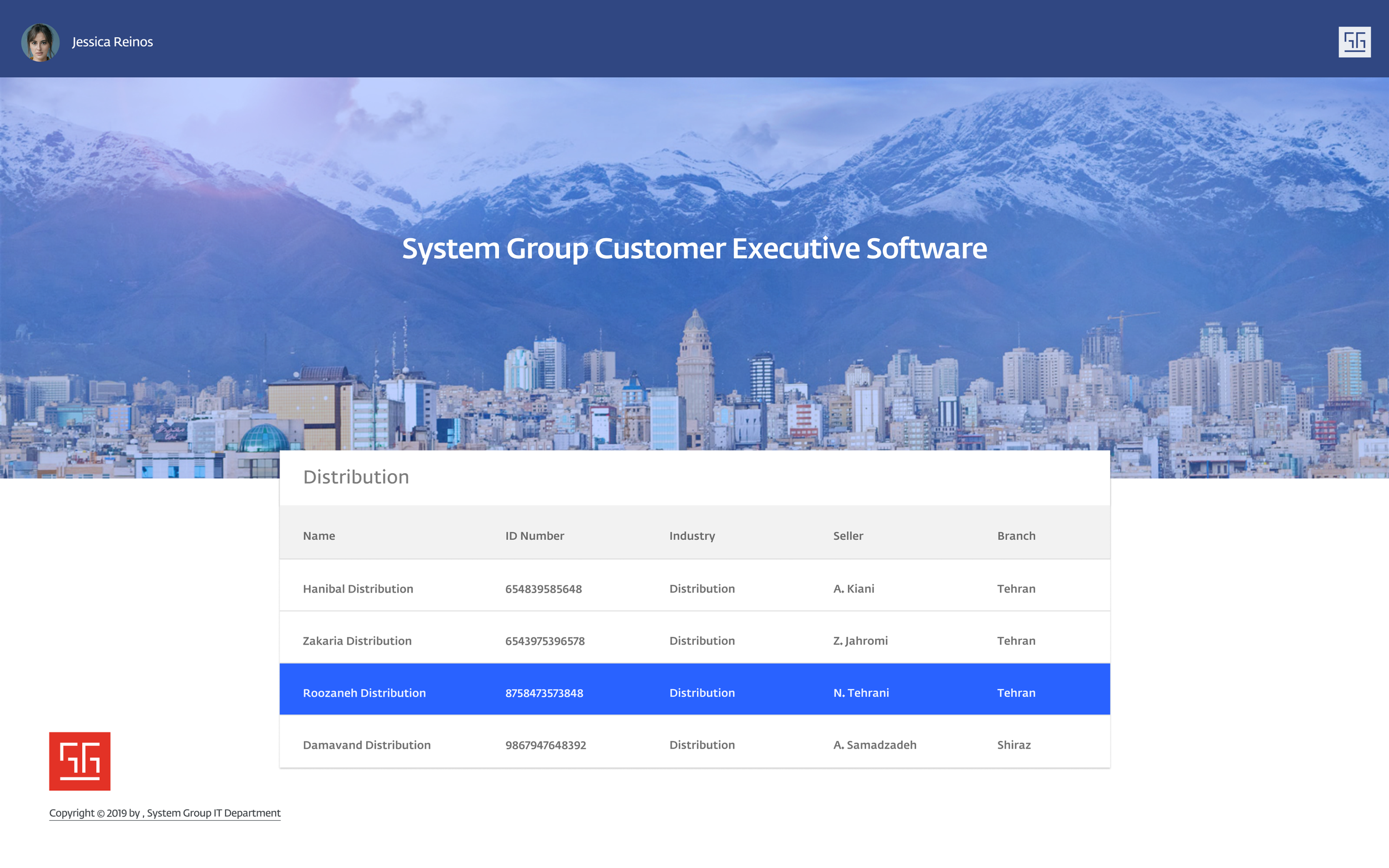Sort by Seller column header
The image size is (1389, 868).
(x=847, y=535)
